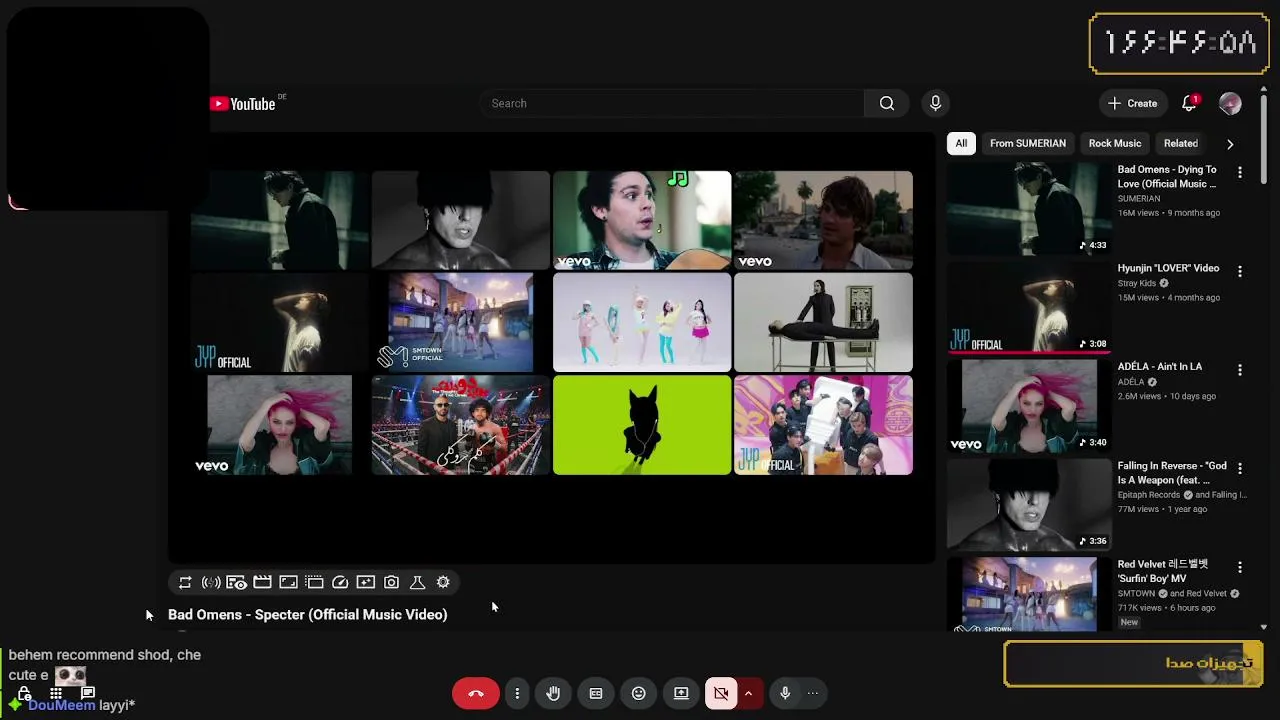Open the emoji reactions button in the call bar
The image size is (1280, 720).
click(x=639, y=693)
